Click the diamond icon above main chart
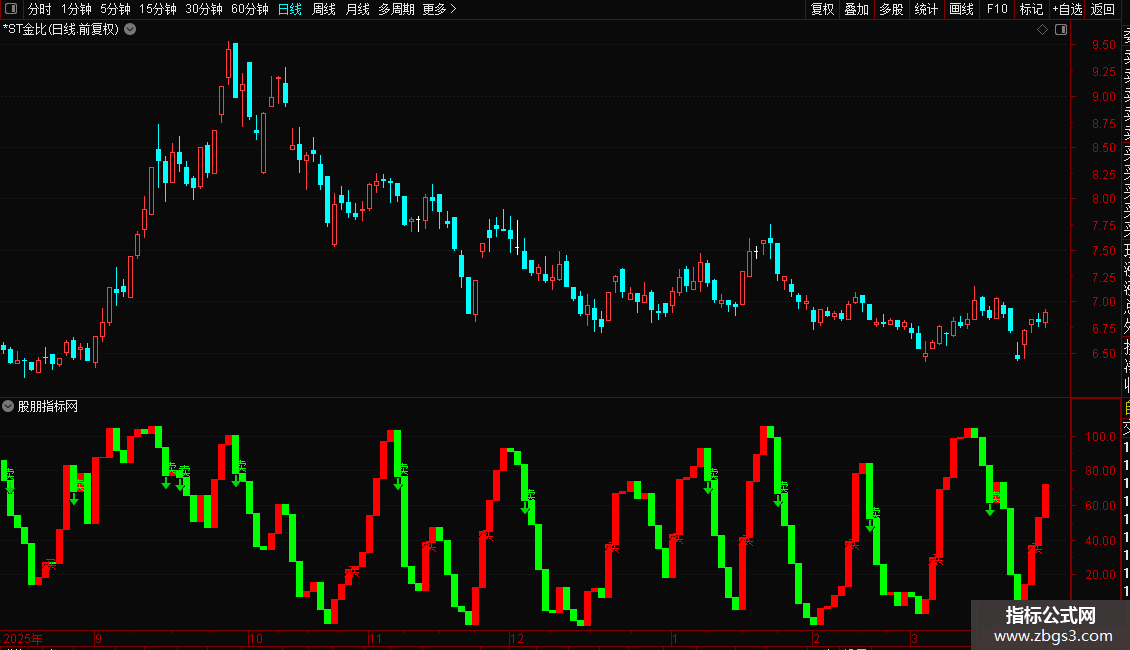This screenshot has width=1130, height=650. pos(1042,30)
